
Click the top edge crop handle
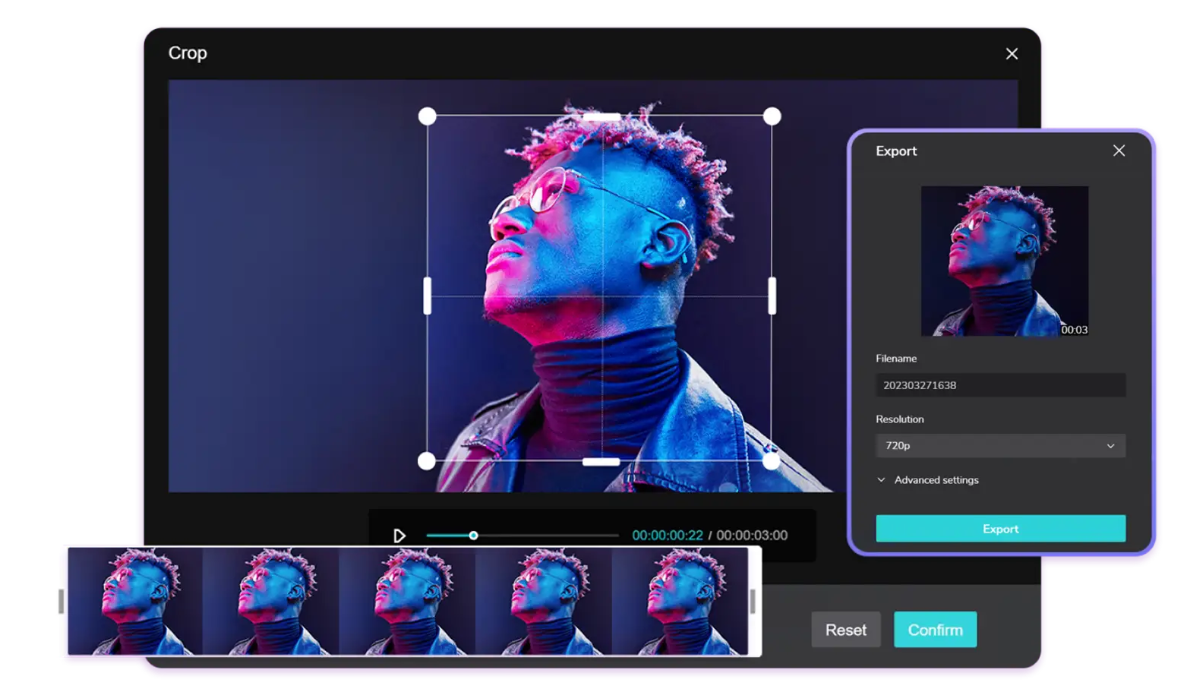(601, 117)
